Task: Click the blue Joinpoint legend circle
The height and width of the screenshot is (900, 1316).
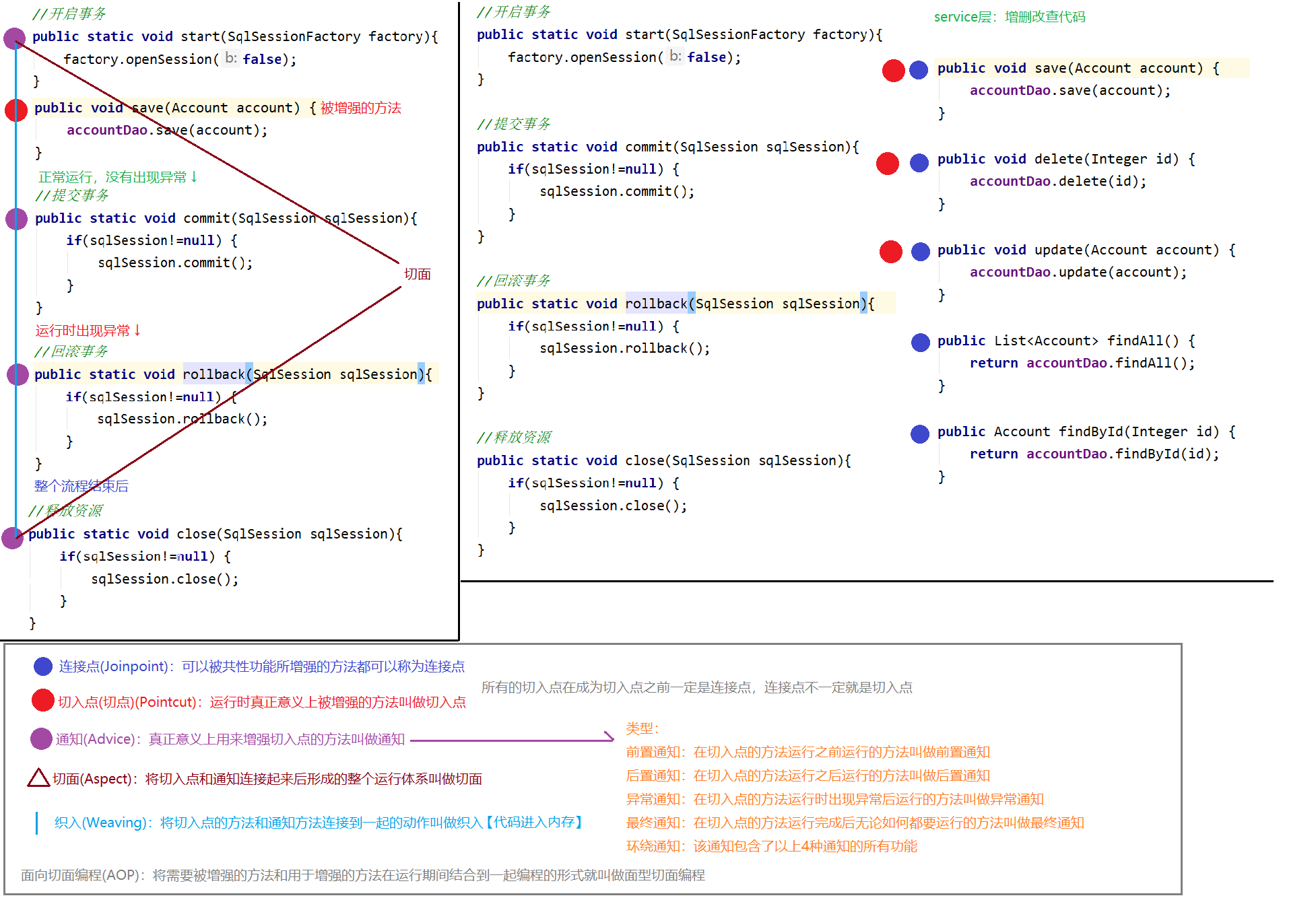Action: tap(43, 666)
